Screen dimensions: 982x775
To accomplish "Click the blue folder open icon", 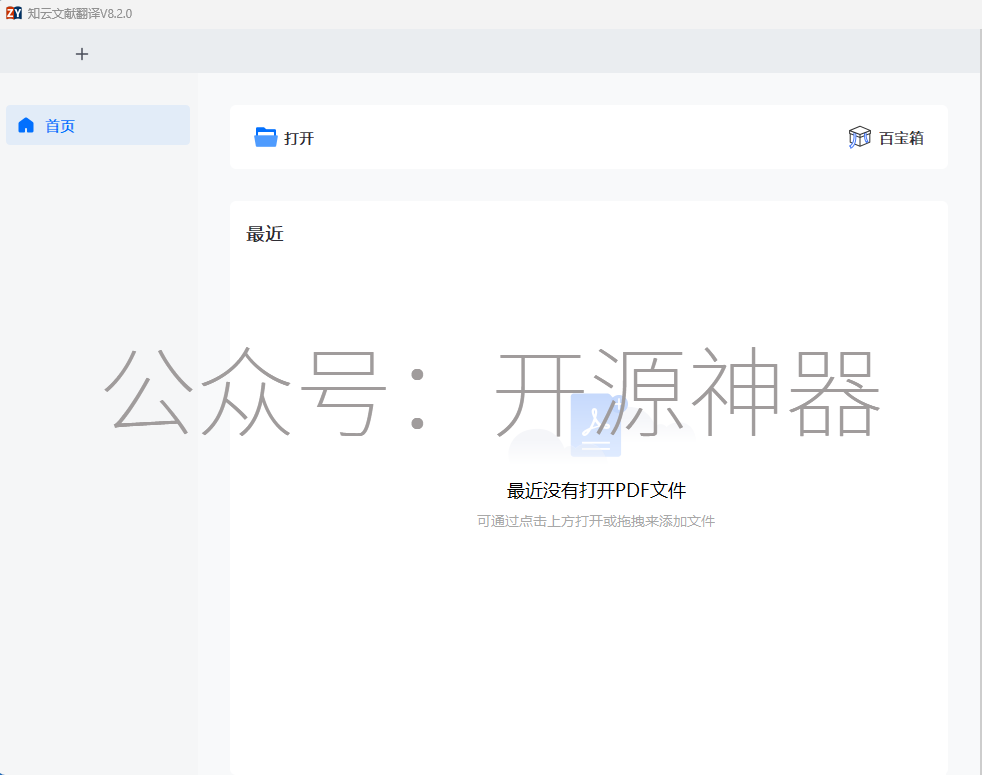I will click(x=266, y=137).
